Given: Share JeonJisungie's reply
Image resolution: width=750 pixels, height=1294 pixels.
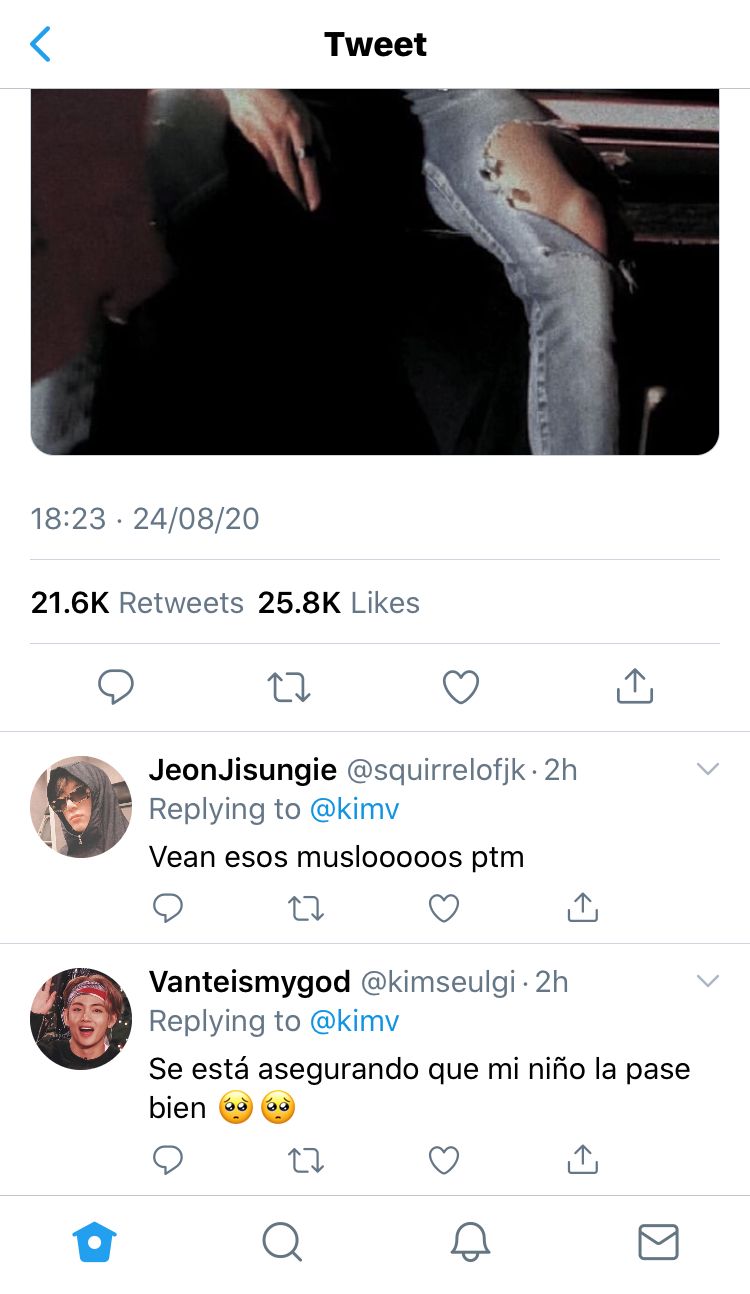Looking at the screenshot, I should [582, 906].
